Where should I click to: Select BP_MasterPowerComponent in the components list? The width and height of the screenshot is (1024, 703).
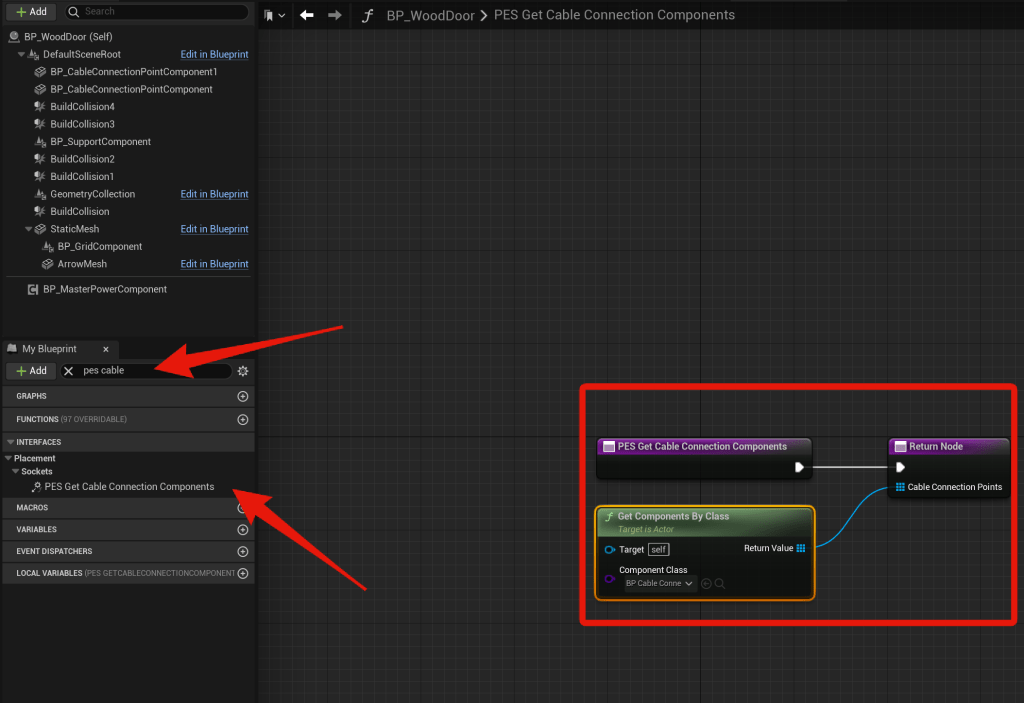click(x=104, y=289)
